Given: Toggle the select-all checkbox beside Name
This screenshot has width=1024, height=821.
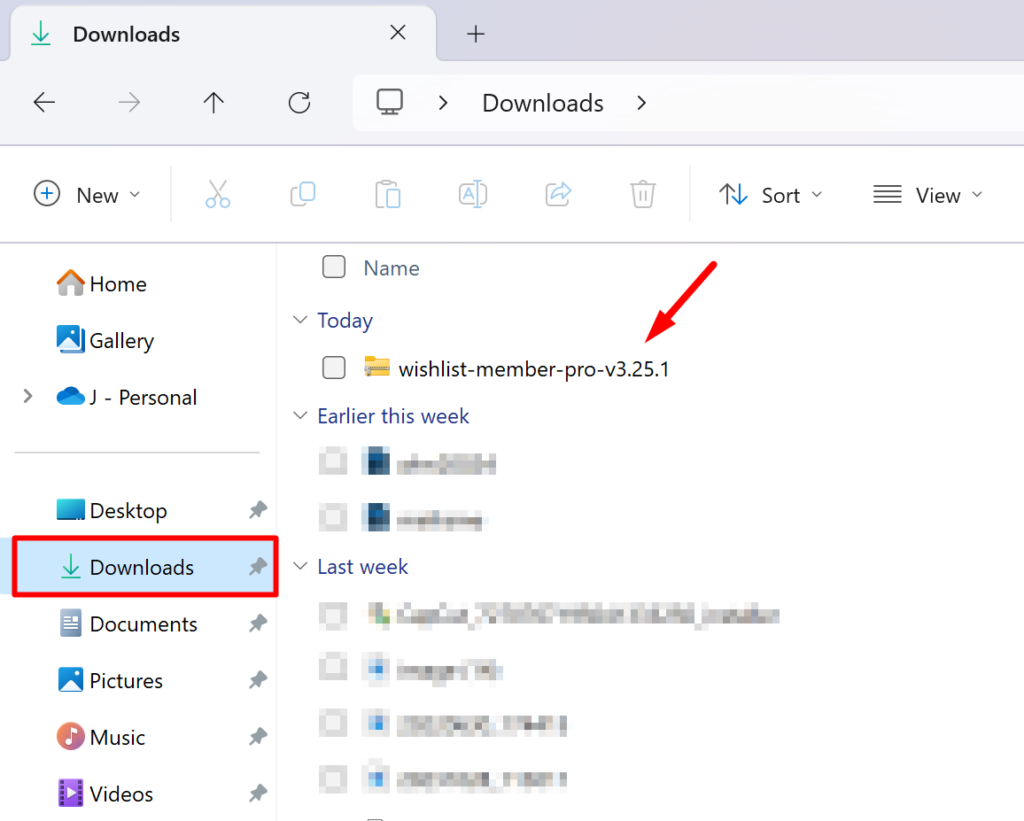Looking at the screenshot, I should pos(334,266).
